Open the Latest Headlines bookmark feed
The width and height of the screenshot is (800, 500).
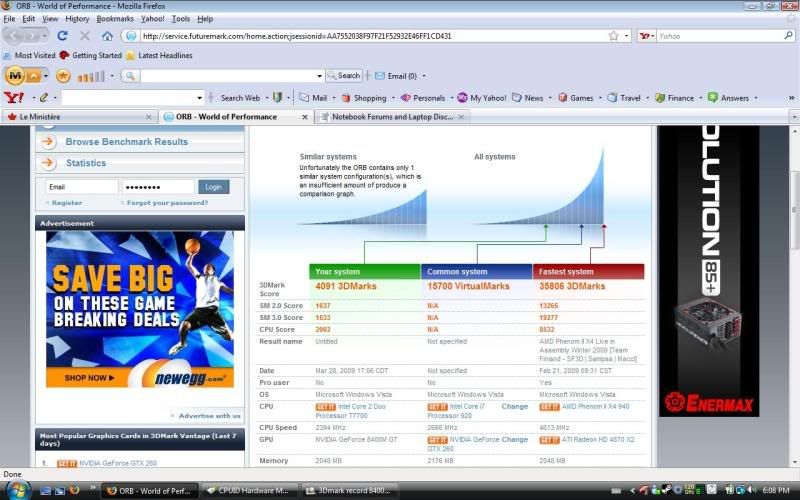click(159, 55)
